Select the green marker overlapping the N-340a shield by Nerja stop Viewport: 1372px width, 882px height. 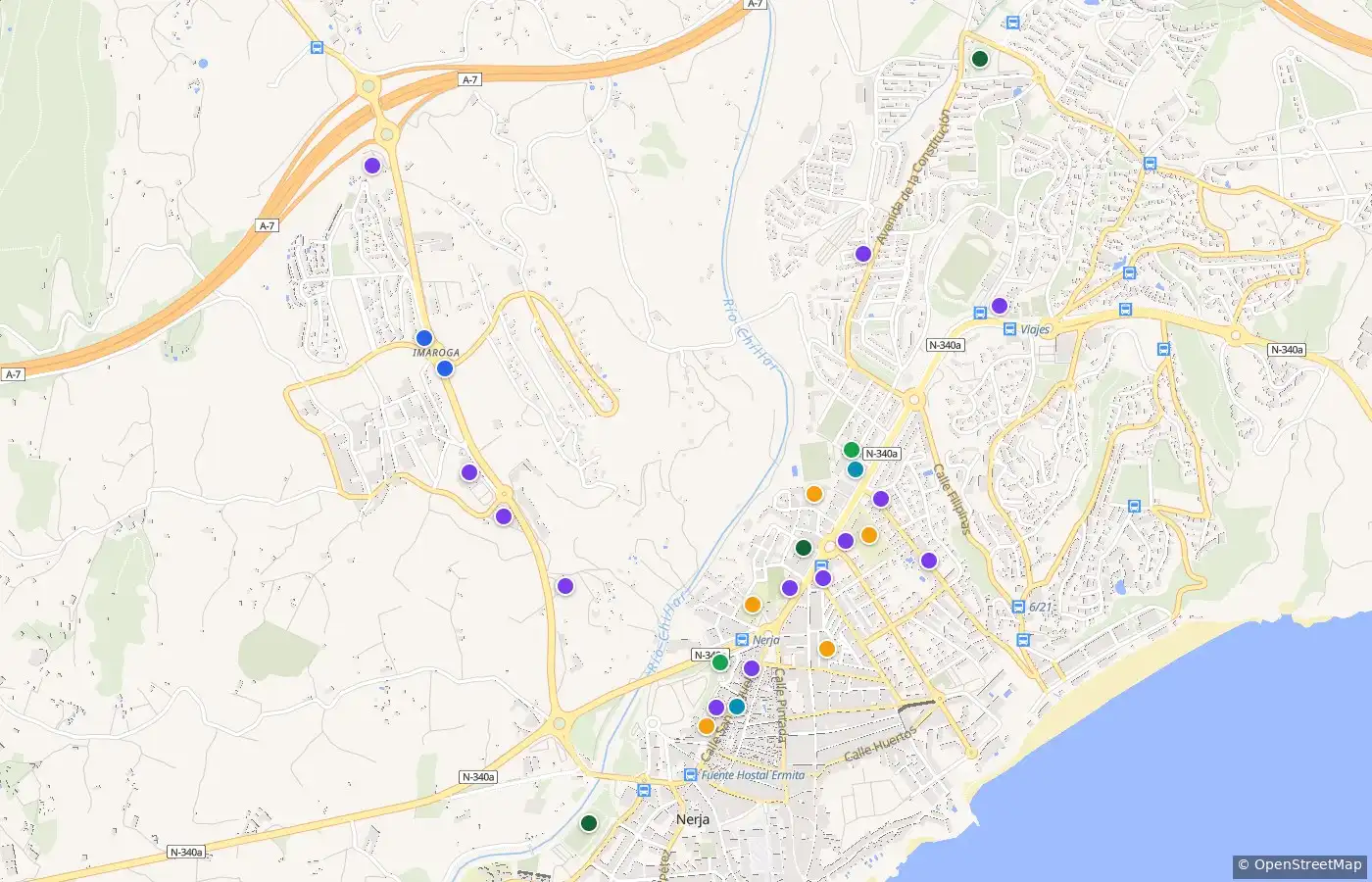click(720, 662)
